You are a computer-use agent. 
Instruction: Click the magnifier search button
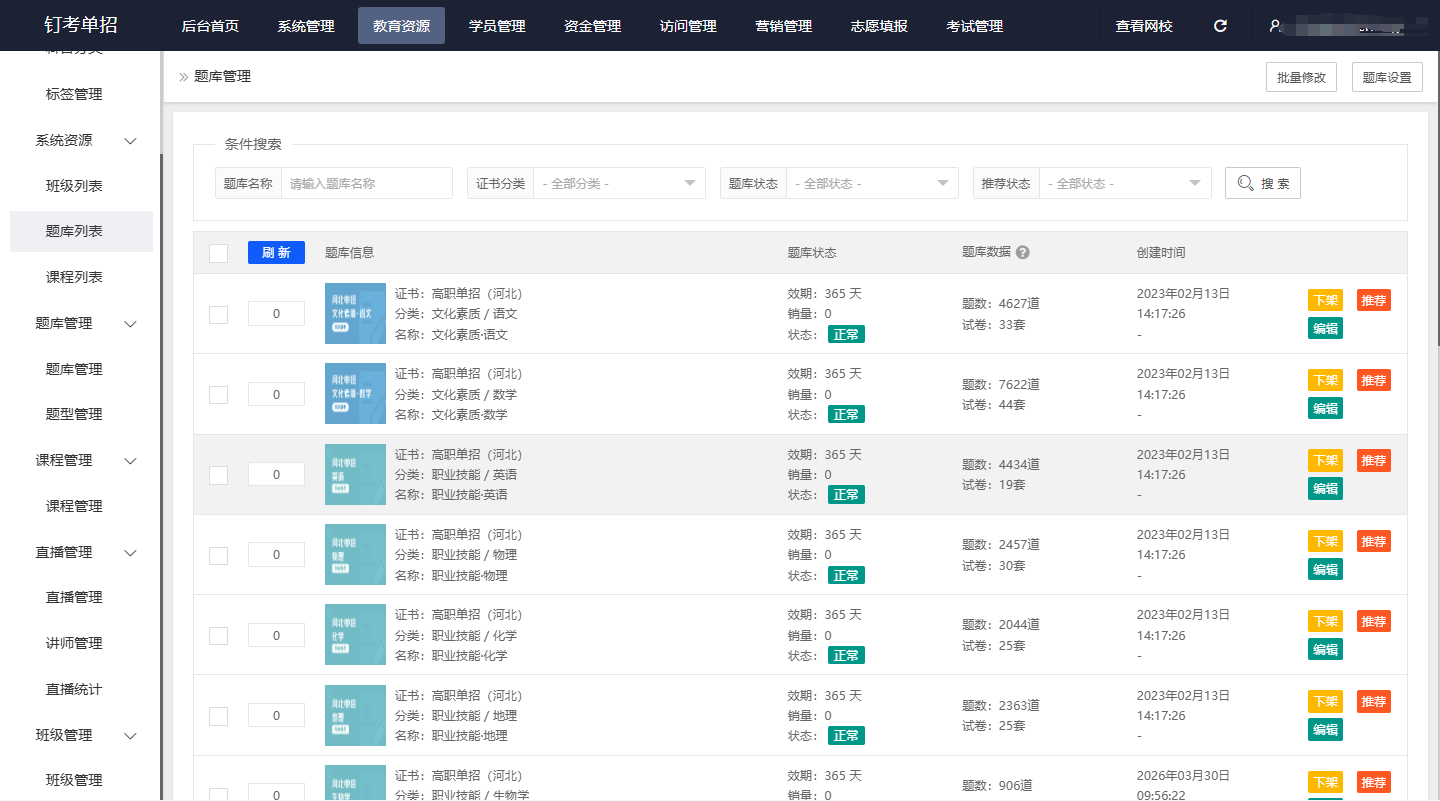1262,183
